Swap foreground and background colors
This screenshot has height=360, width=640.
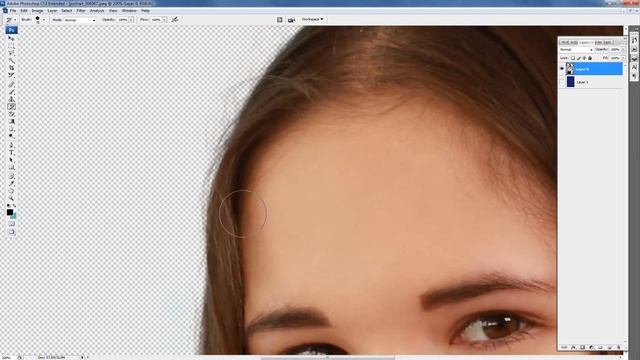tap(14, 206)
